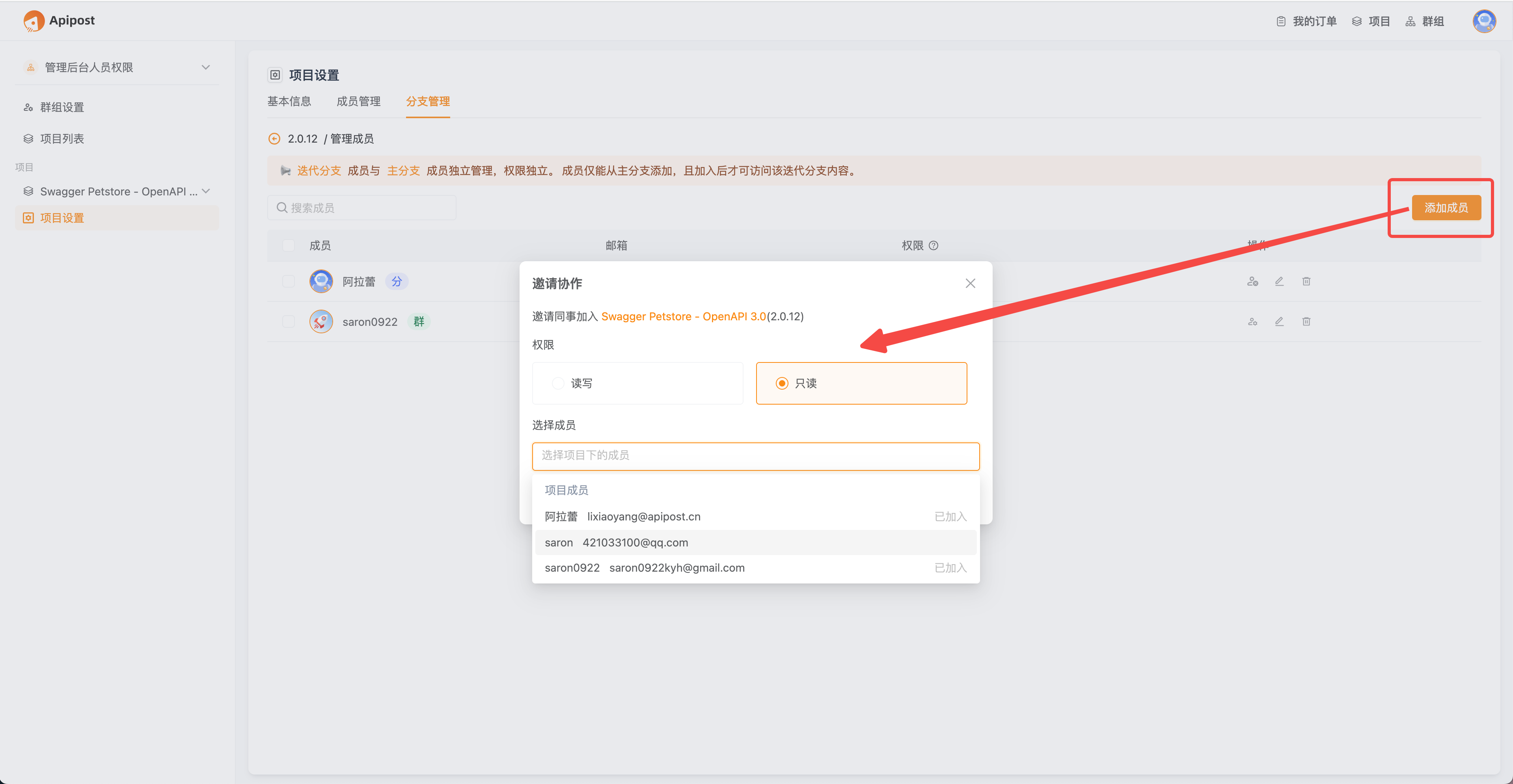Image resolution: width=1513 pixels, height=784 pixels.
Task: Click the search magnifier icon
Action: (x=282, y=208)
